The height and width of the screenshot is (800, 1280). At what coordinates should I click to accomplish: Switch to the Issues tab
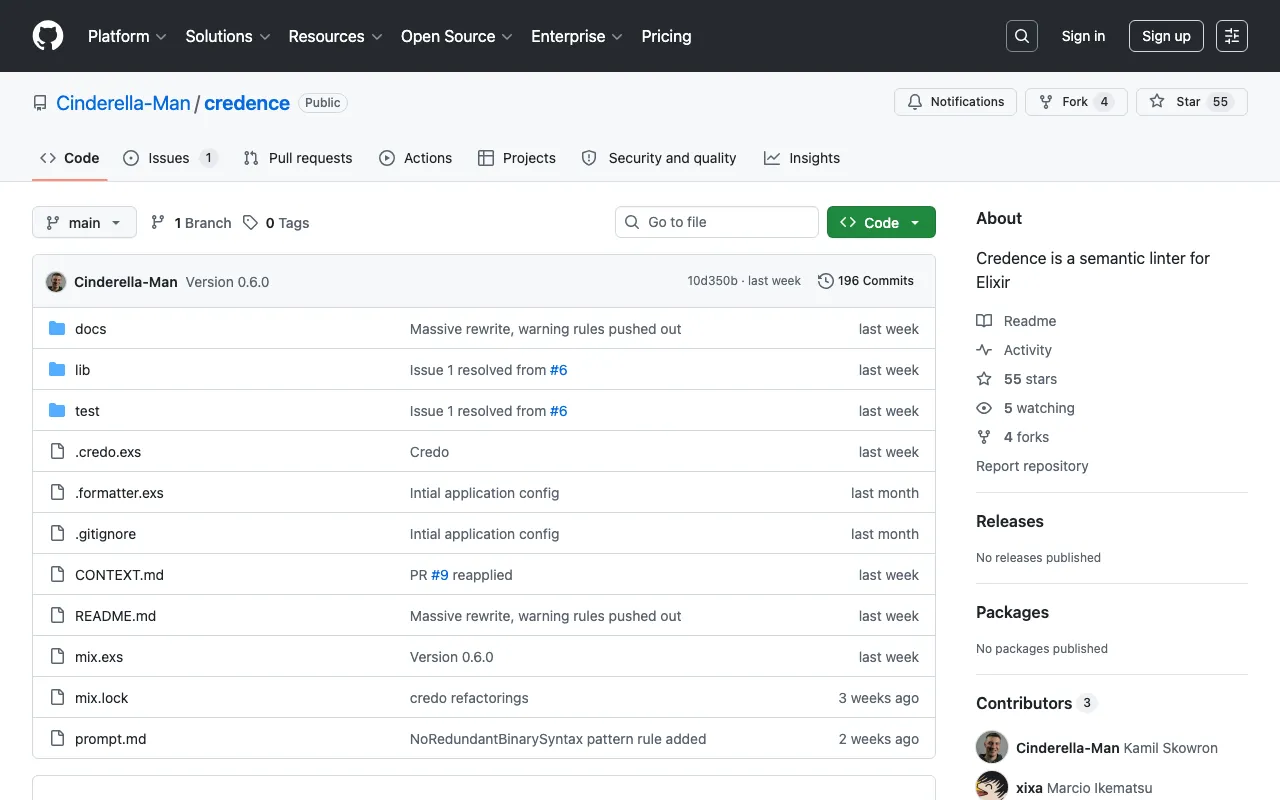pyautogui.click(x=170, y=158)
